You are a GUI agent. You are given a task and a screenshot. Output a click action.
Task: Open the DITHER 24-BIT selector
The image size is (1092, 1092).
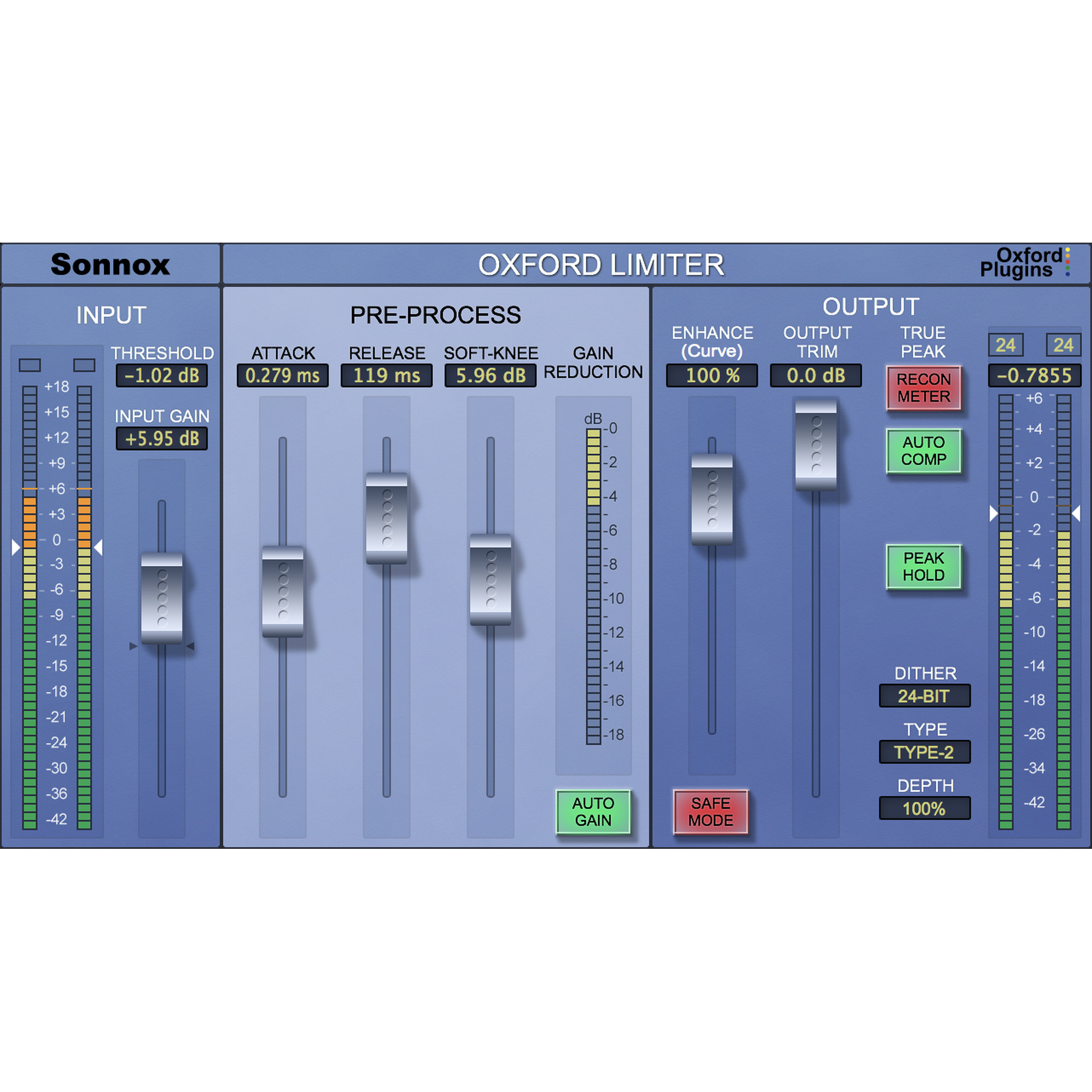pos(924,695)
